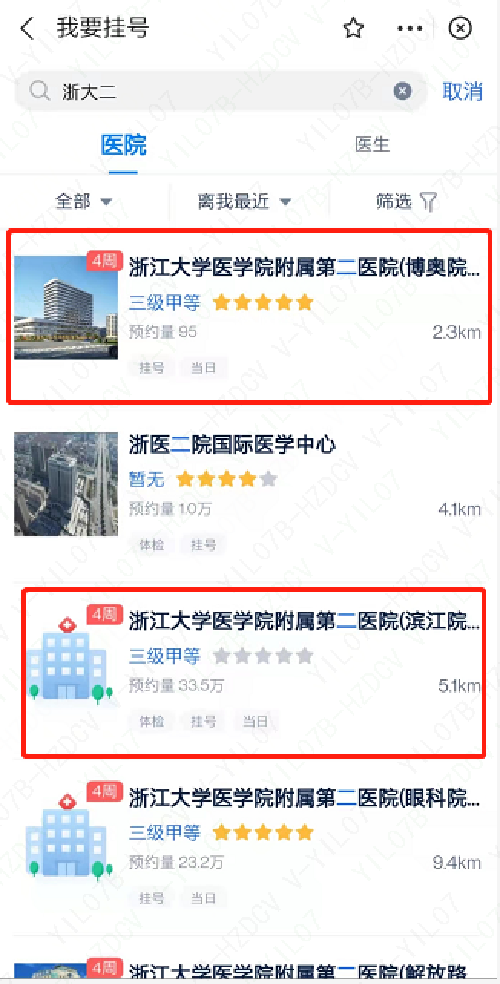Tap 体检 tag under 国际医学中心
This screenshot has width=500, height=984.
pyautogui.click(x=150, y=545)
